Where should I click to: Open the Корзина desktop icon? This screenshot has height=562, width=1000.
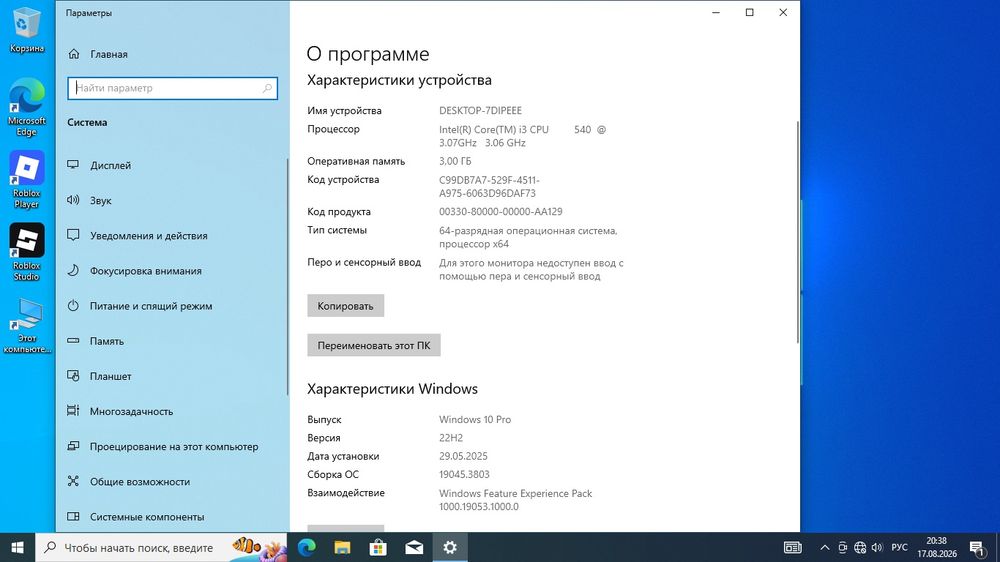click(x=26, y=30)
